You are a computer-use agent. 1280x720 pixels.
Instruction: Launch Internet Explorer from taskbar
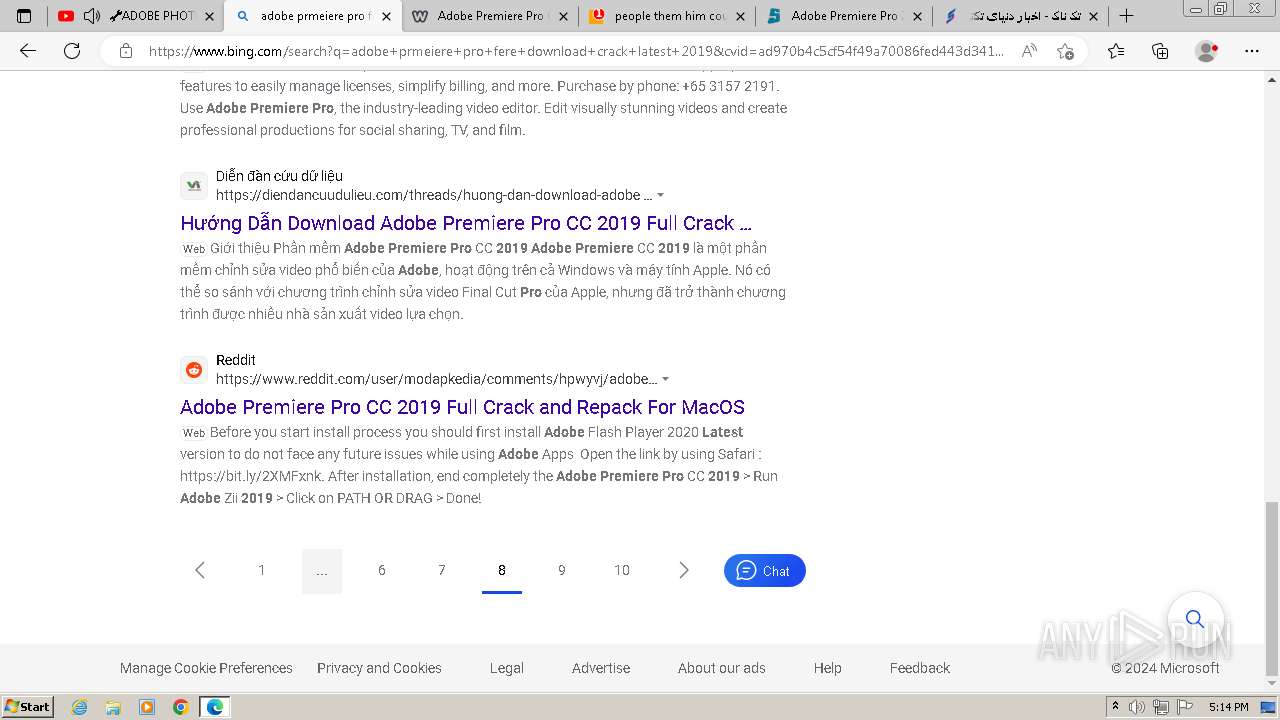click(x=79, y=707)
